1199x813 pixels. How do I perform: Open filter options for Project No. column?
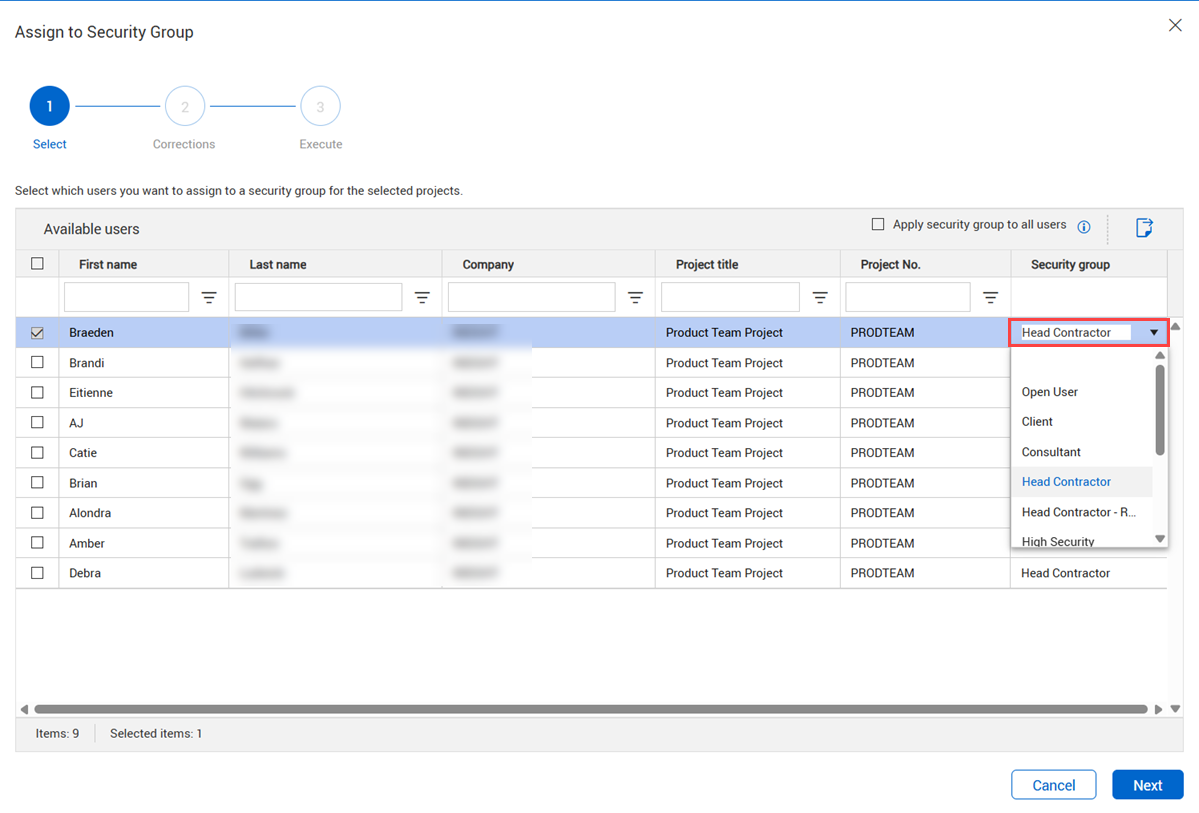[x=990, y=298]
